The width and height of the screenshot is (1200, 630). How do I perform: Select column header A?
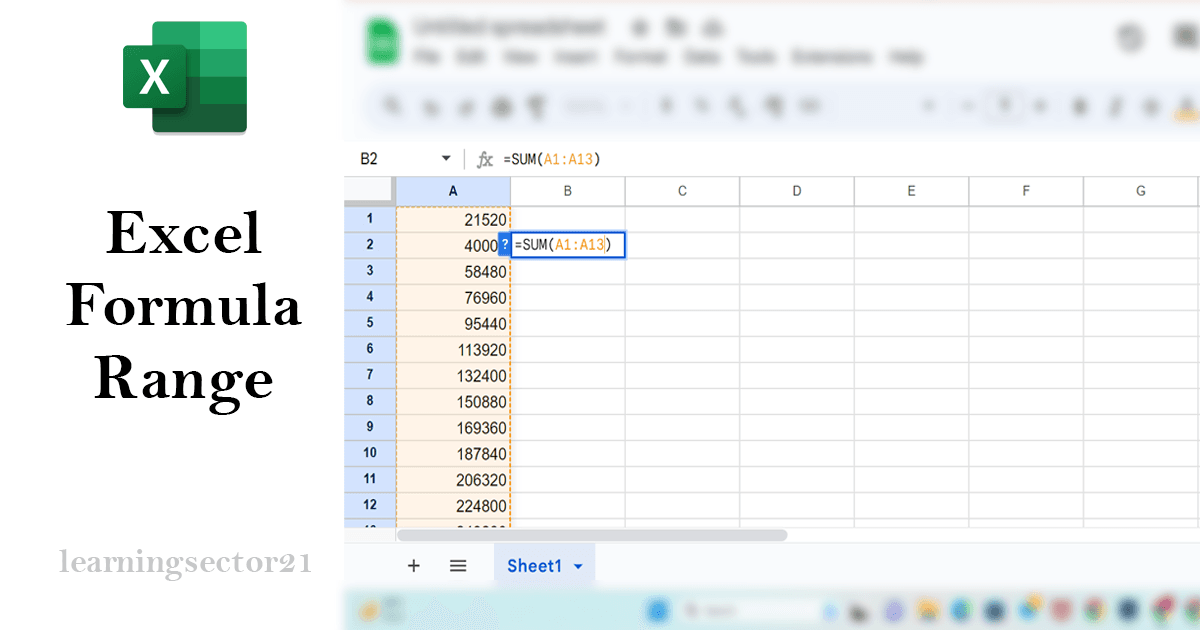(x=453, y=190)
